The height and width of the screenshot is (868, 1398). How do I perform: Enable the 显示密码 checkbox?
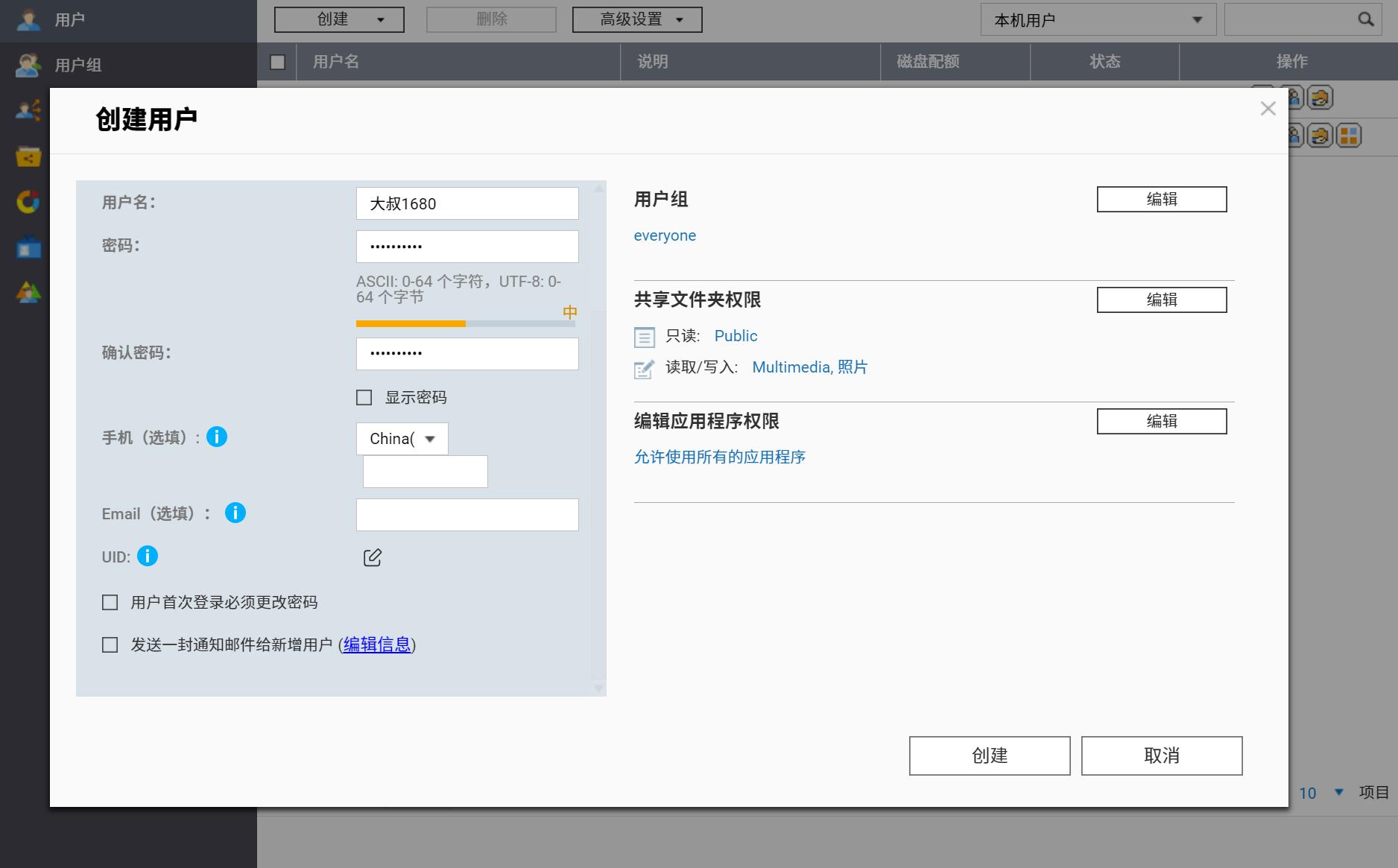(364, 397)
